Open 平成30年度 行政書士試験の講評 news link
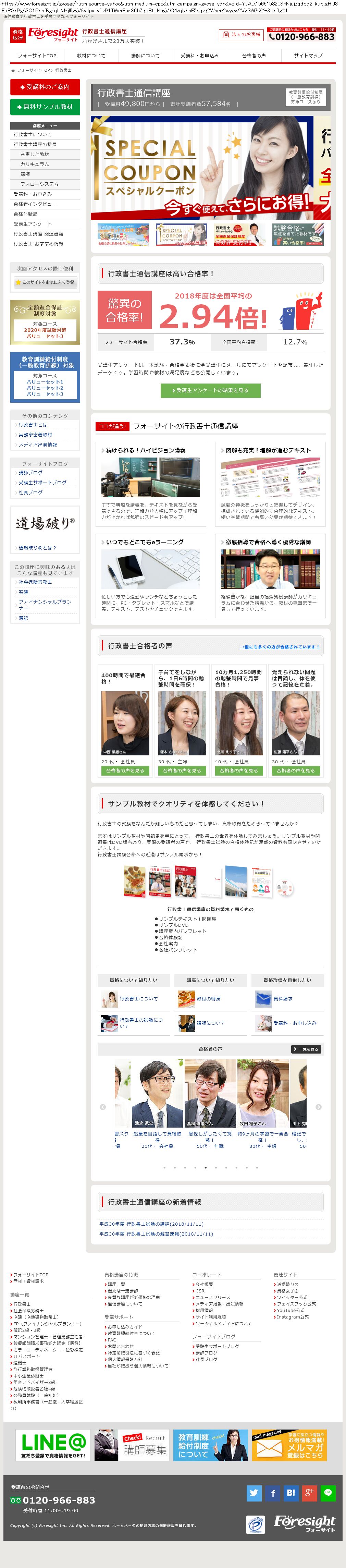 [x=151, y=1224]
